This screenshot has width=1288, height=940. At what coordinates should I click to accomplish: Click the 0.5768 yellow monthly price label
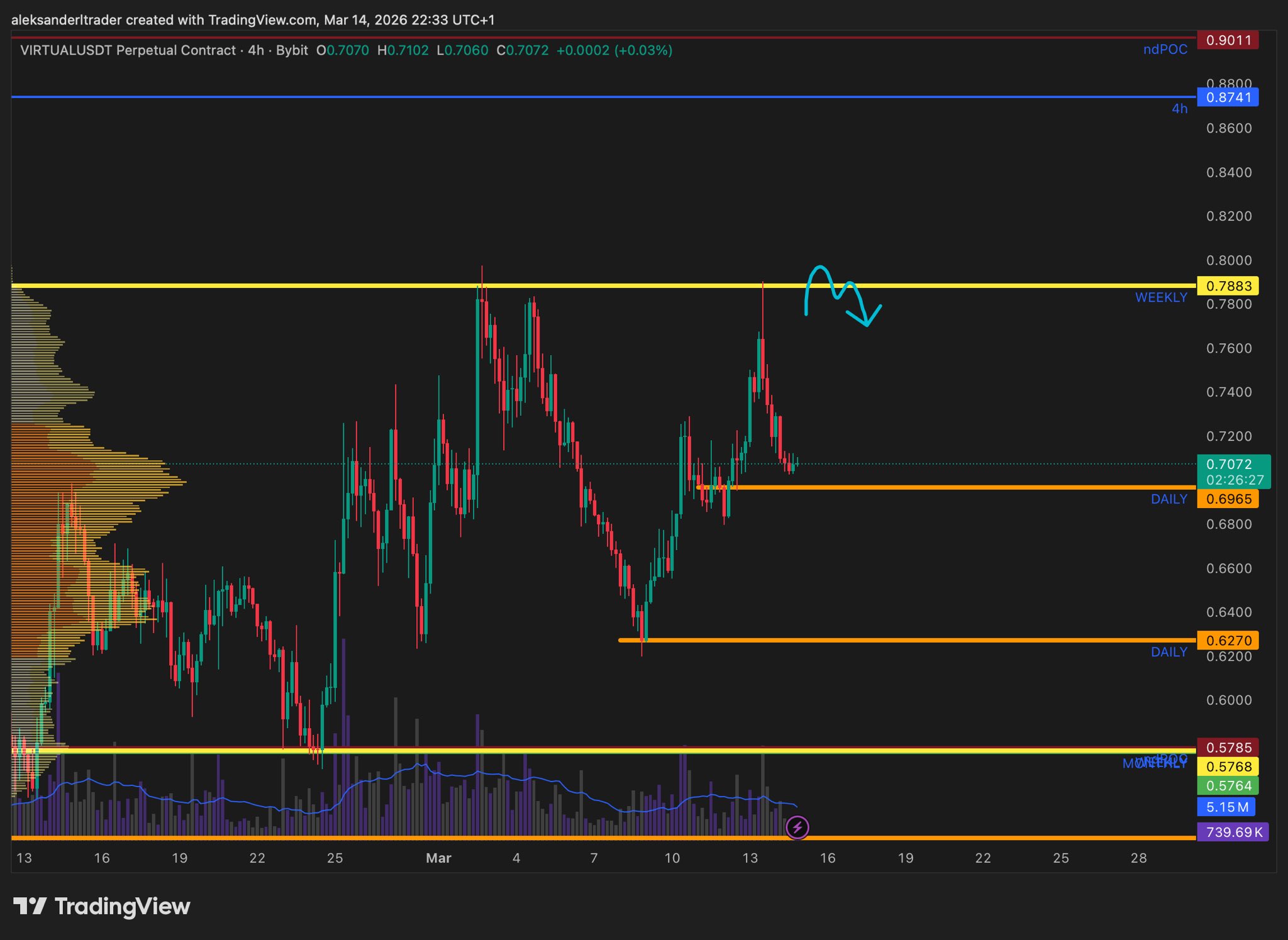point(1228,766)
